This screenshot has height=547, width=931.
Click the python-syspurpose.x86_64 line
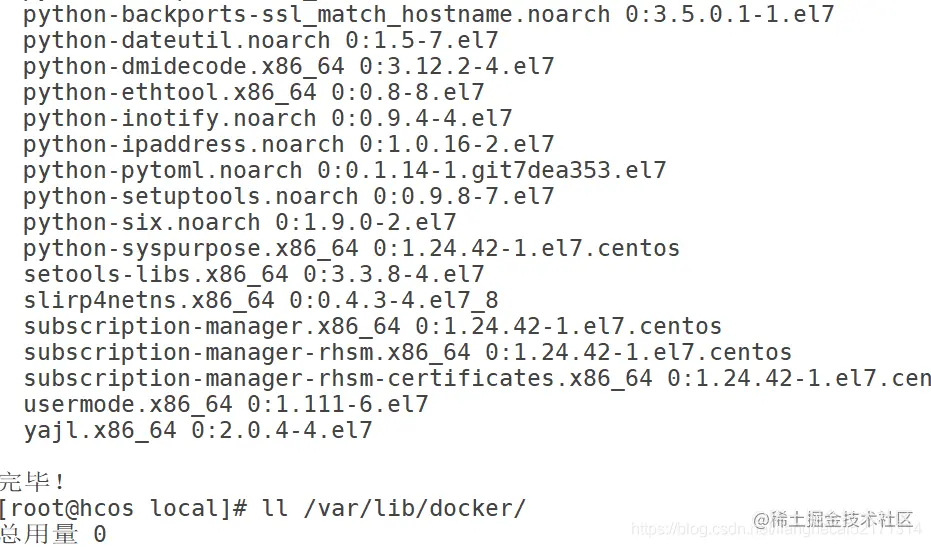pos(351,249)
